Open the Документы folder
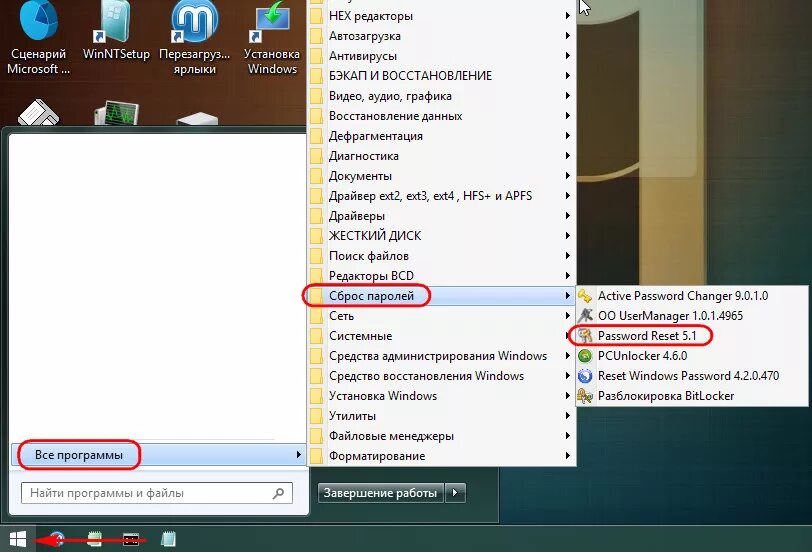812x552 pixels. pos(442,176)
